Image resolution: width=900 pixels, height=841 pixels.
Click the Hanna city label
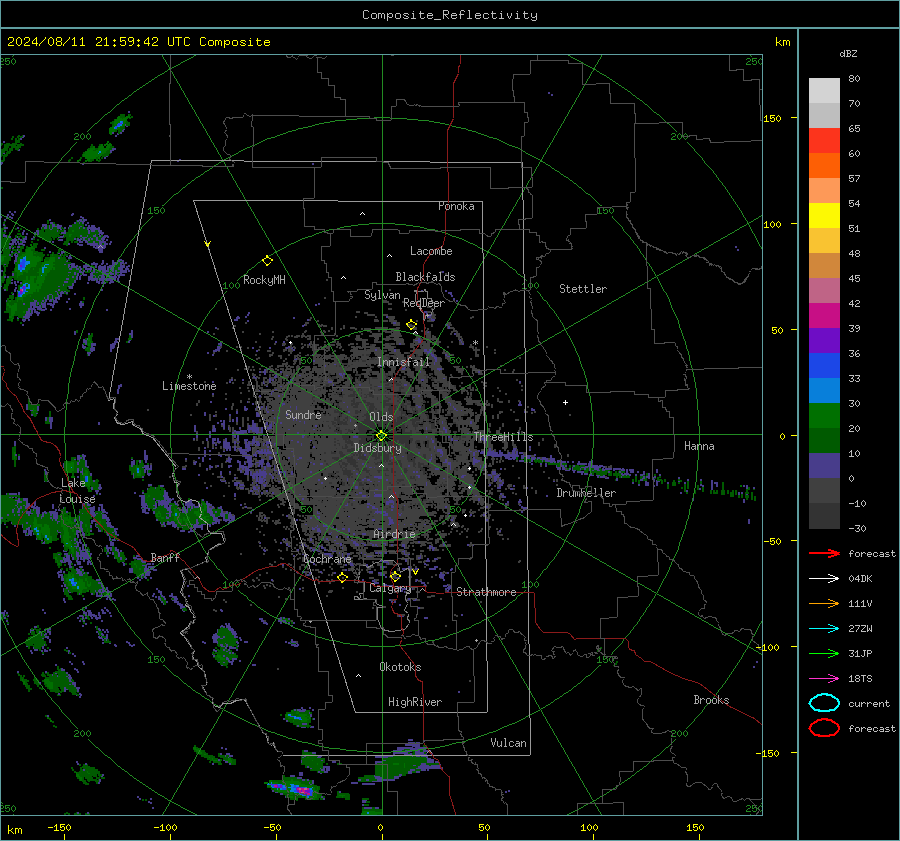(x=699, y=446)
